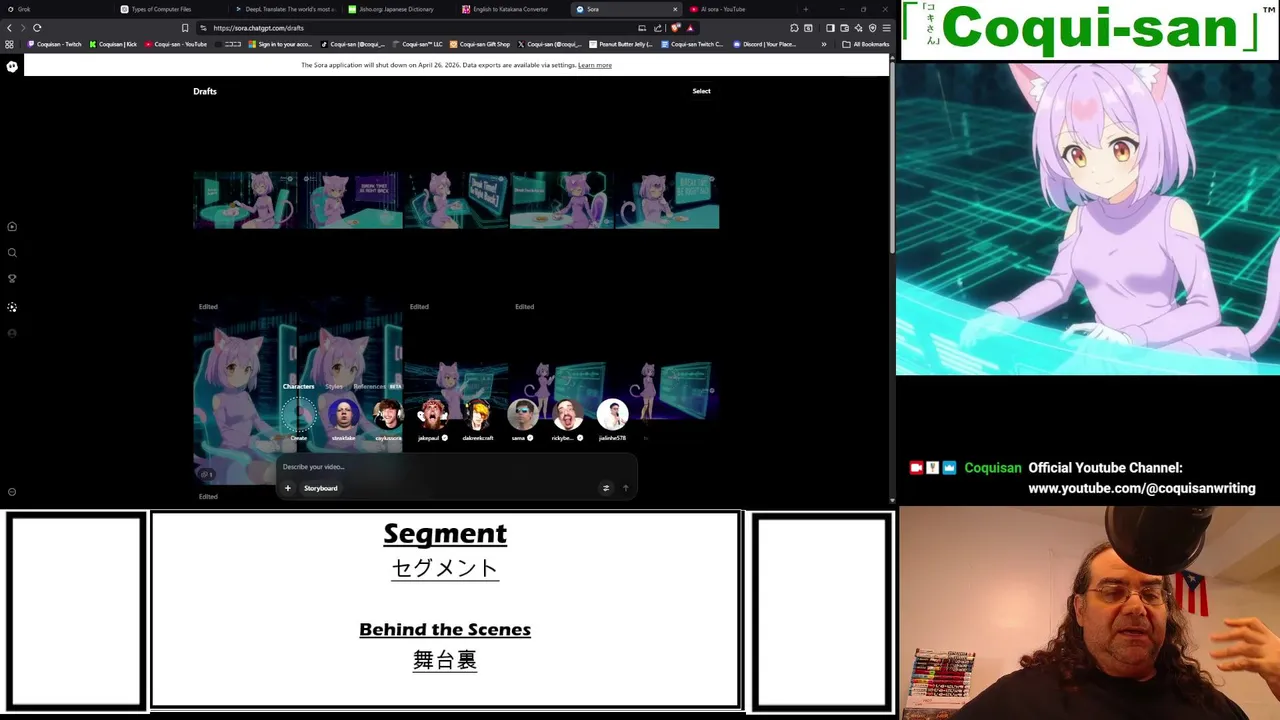This screenshot has width=1280, height=720.
Task: Open the Coqui-san Gift Shop bookmark
Action: (x=480, y=44)
